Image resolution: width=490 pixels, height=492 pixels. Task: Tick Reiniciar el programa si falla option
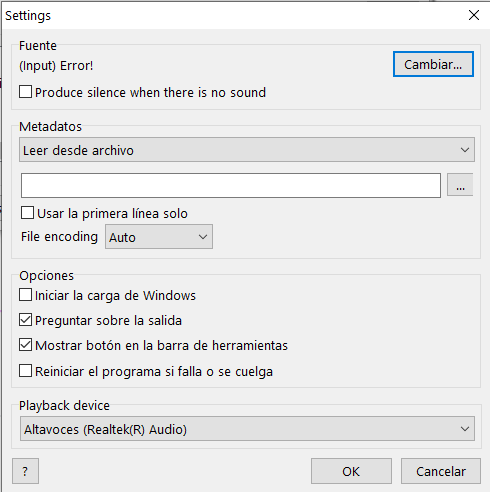point(26,371)
